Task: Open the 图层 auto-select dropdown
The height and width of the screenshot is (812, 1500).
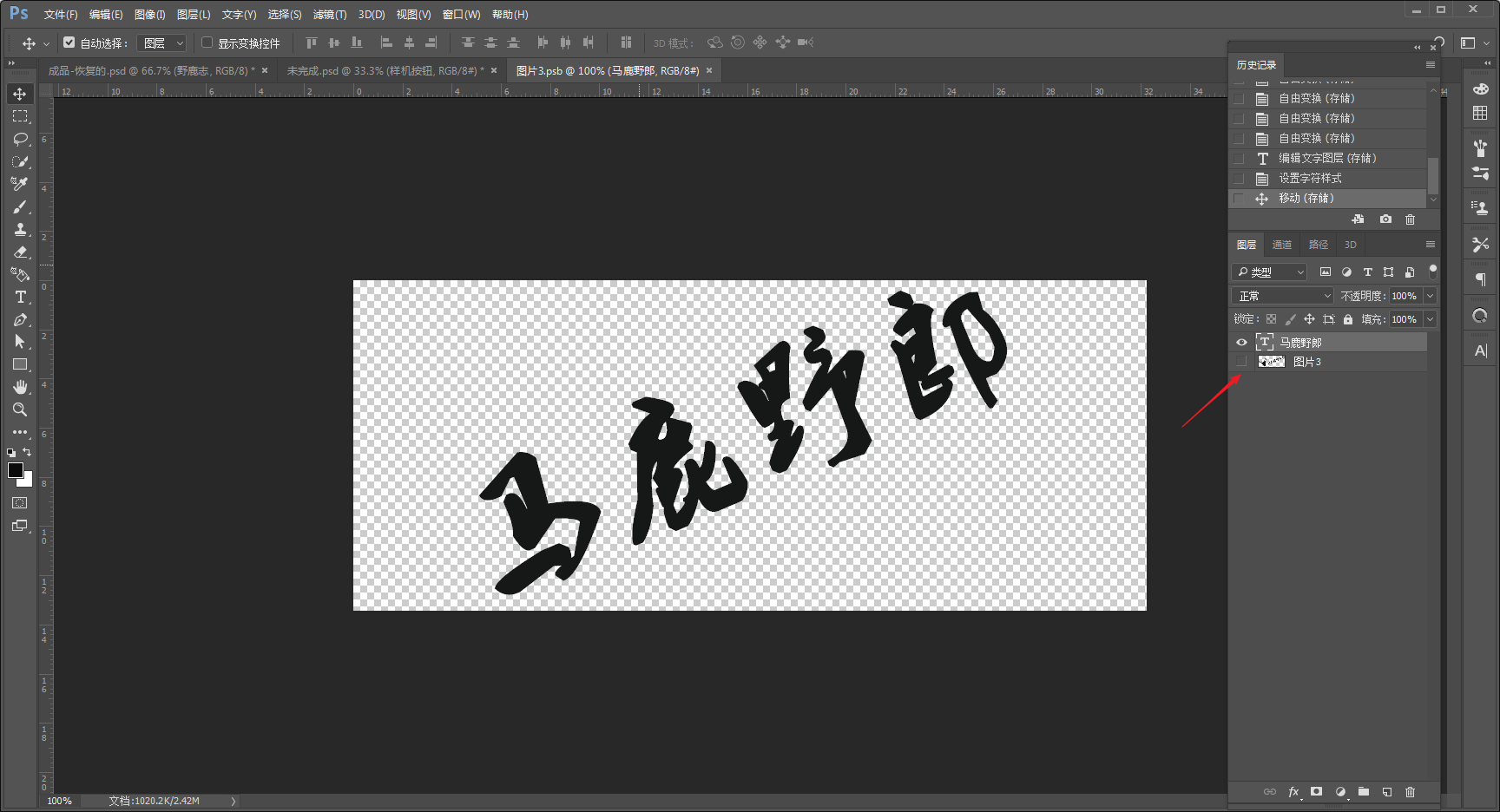Action: click(x=162, y=43)
